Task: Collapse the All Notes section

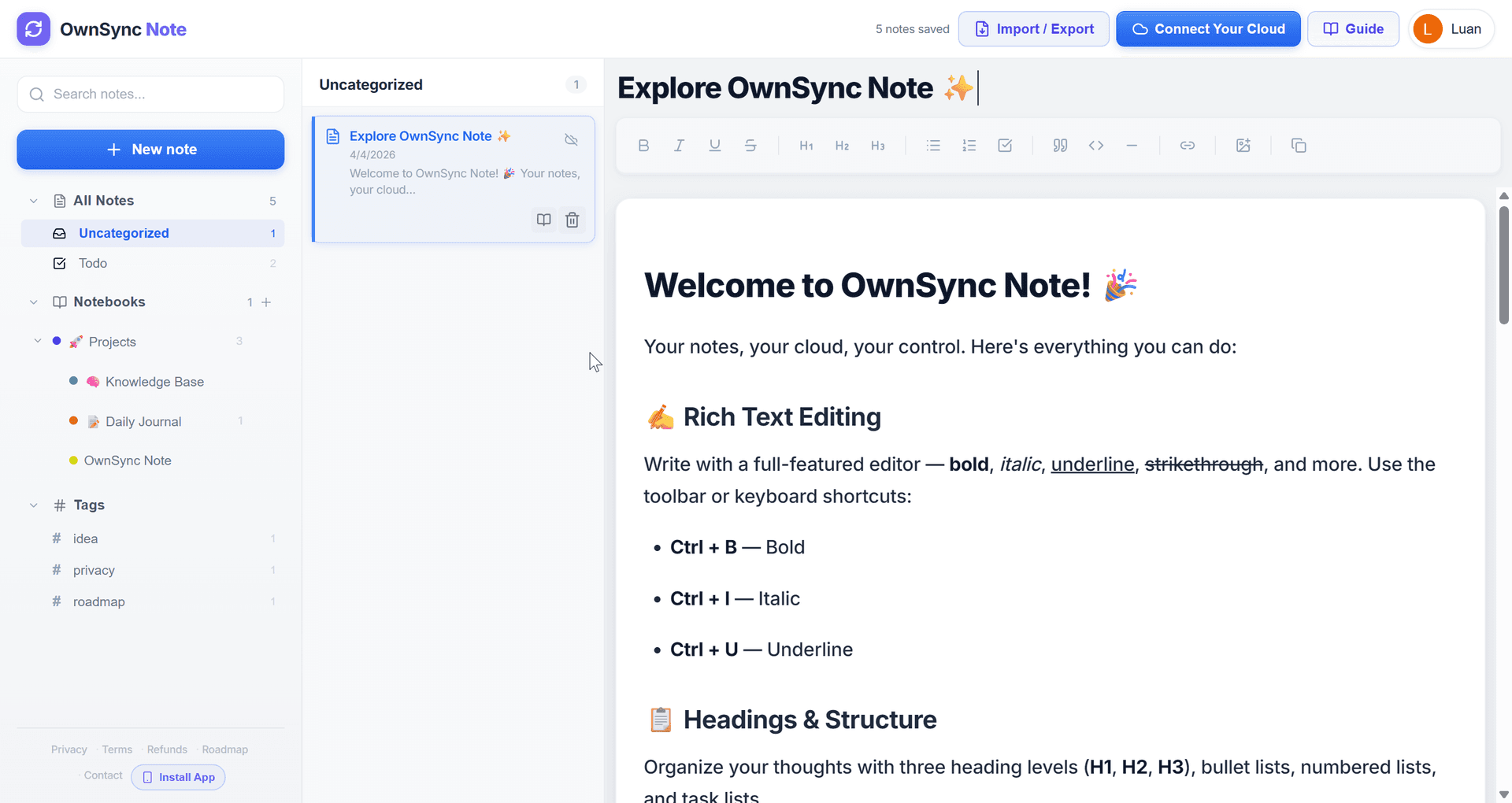Action: coord(33,201)
